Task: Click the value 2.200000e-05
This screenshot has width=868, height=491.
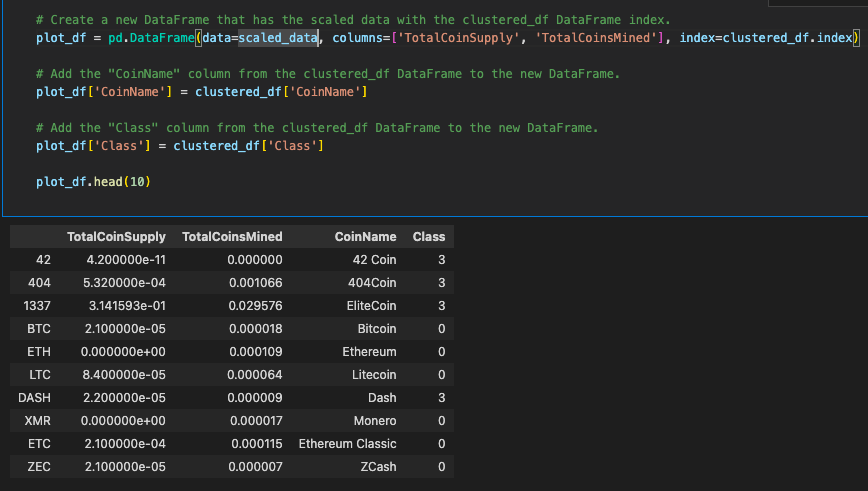Action: [x=125, y=397]
